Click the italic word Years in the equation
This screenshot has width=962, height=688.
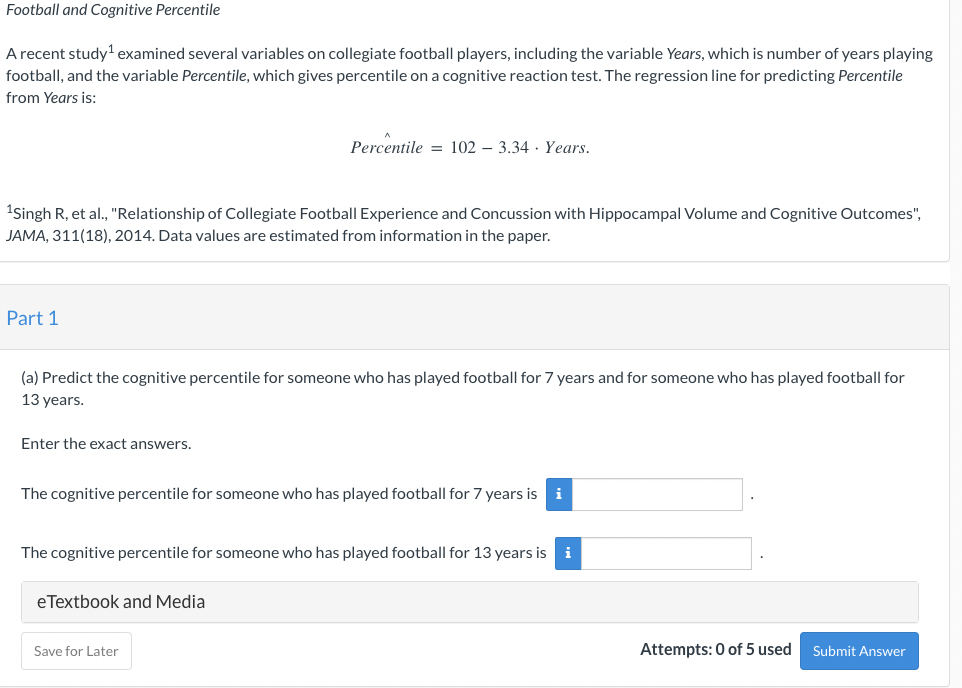tap(565, 147)
